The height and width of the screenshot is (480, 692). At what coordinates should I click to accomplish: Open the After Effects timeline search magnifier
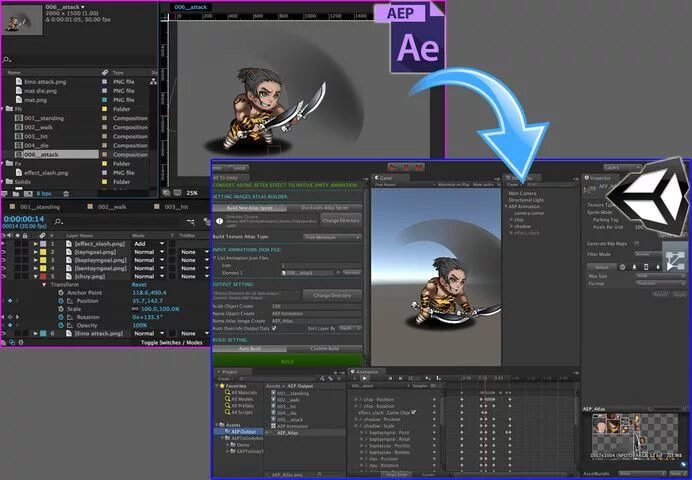[58, 222]
